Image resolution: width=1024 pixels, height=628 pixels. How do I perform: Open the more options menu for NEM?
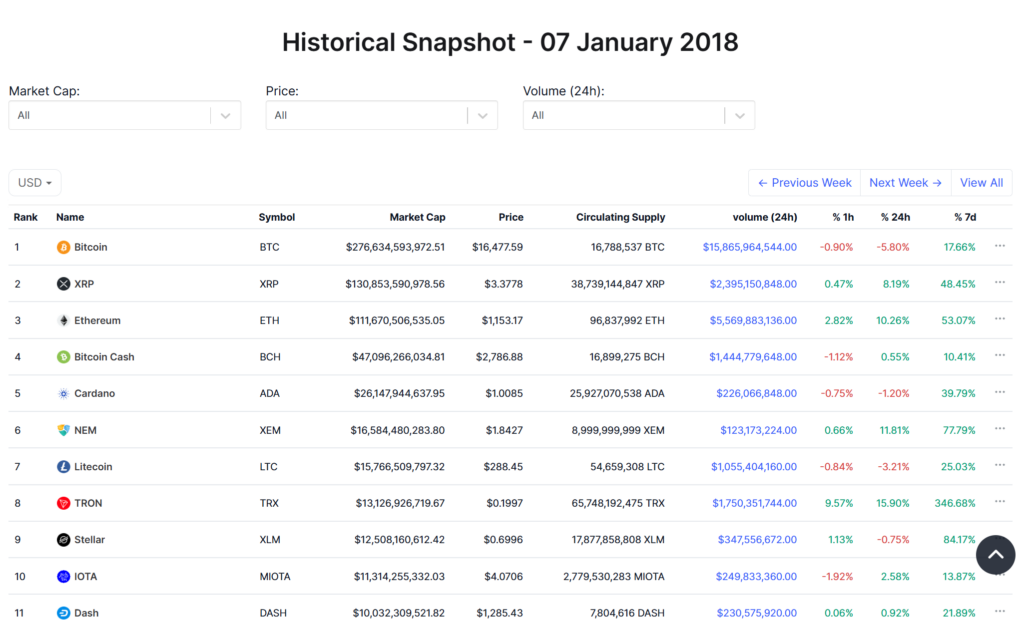pyautogui.click(x=1000, y=429)
